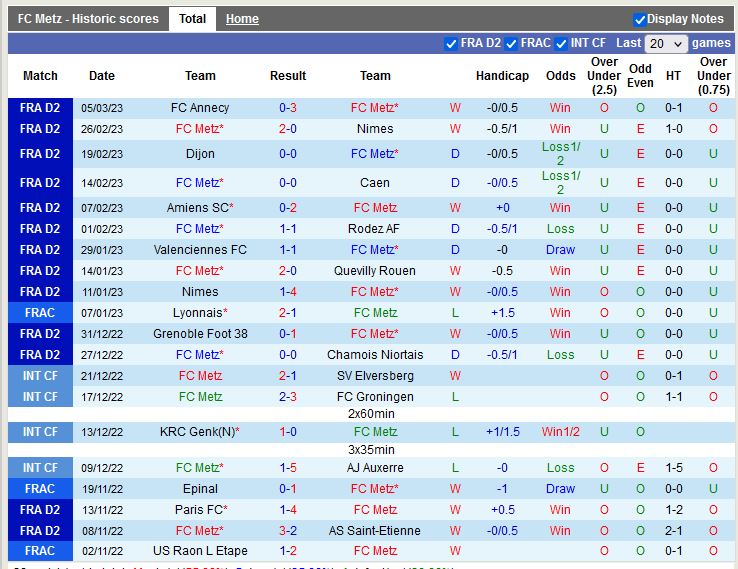Open Quevilly Rouen team page
738x569 pixels.
pos(375,271)
